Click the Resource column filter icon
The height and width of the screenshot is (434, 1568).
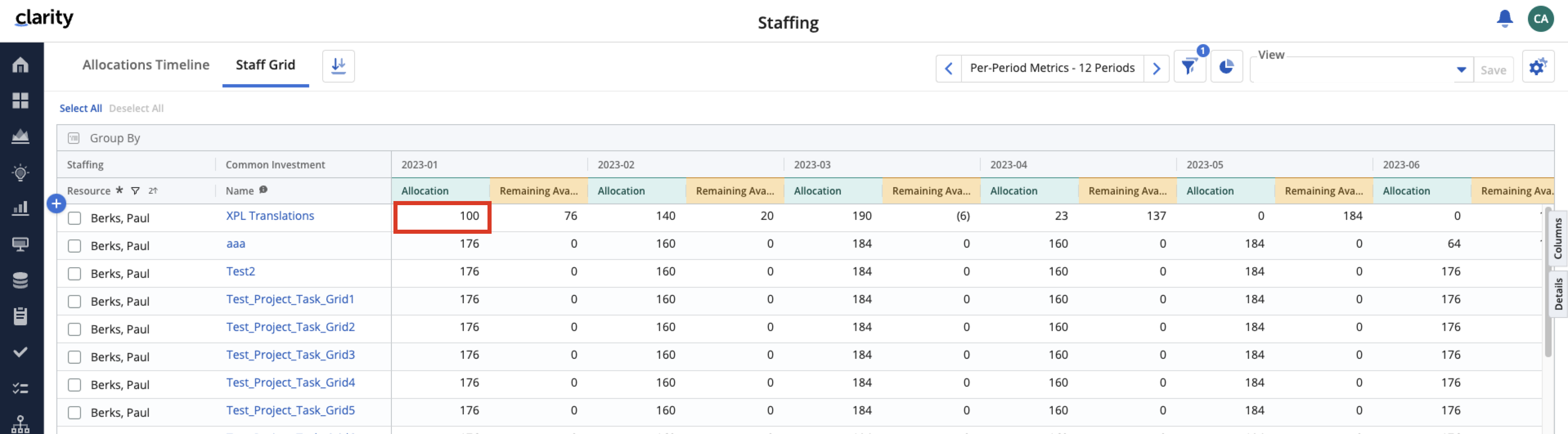136,191
